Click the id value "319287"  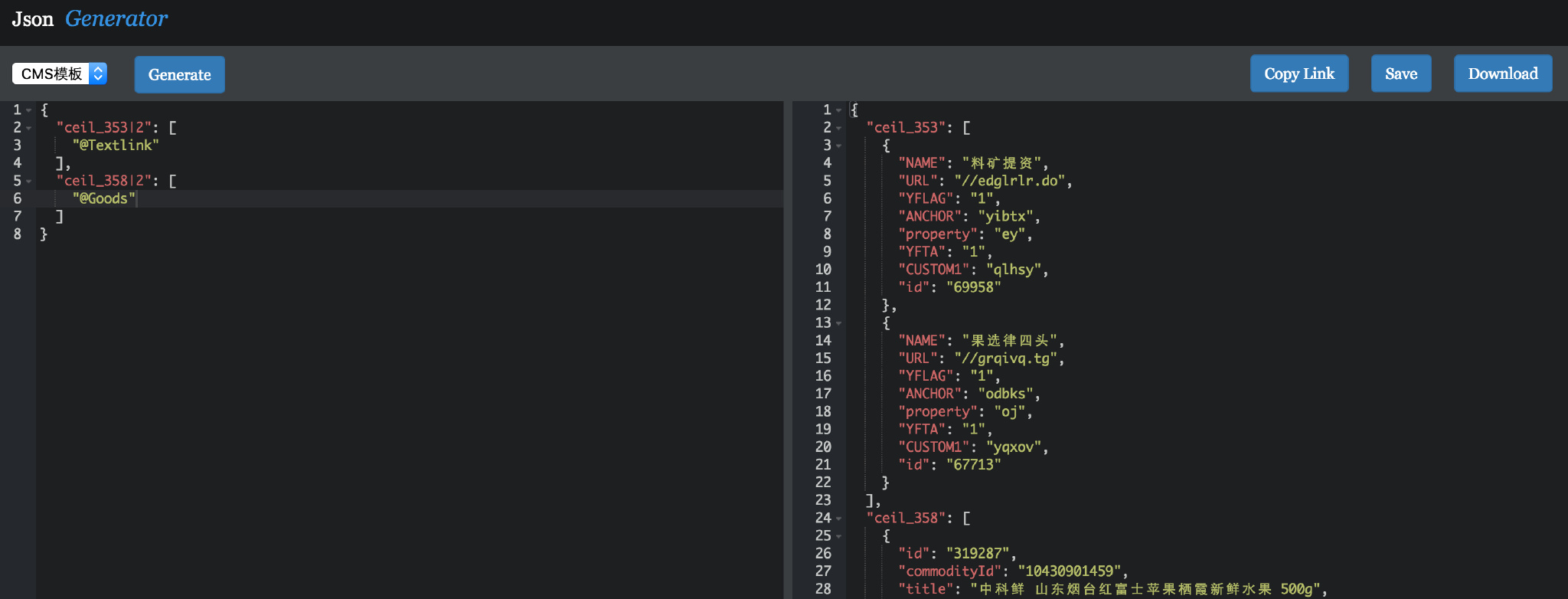(x=978, y=553)
